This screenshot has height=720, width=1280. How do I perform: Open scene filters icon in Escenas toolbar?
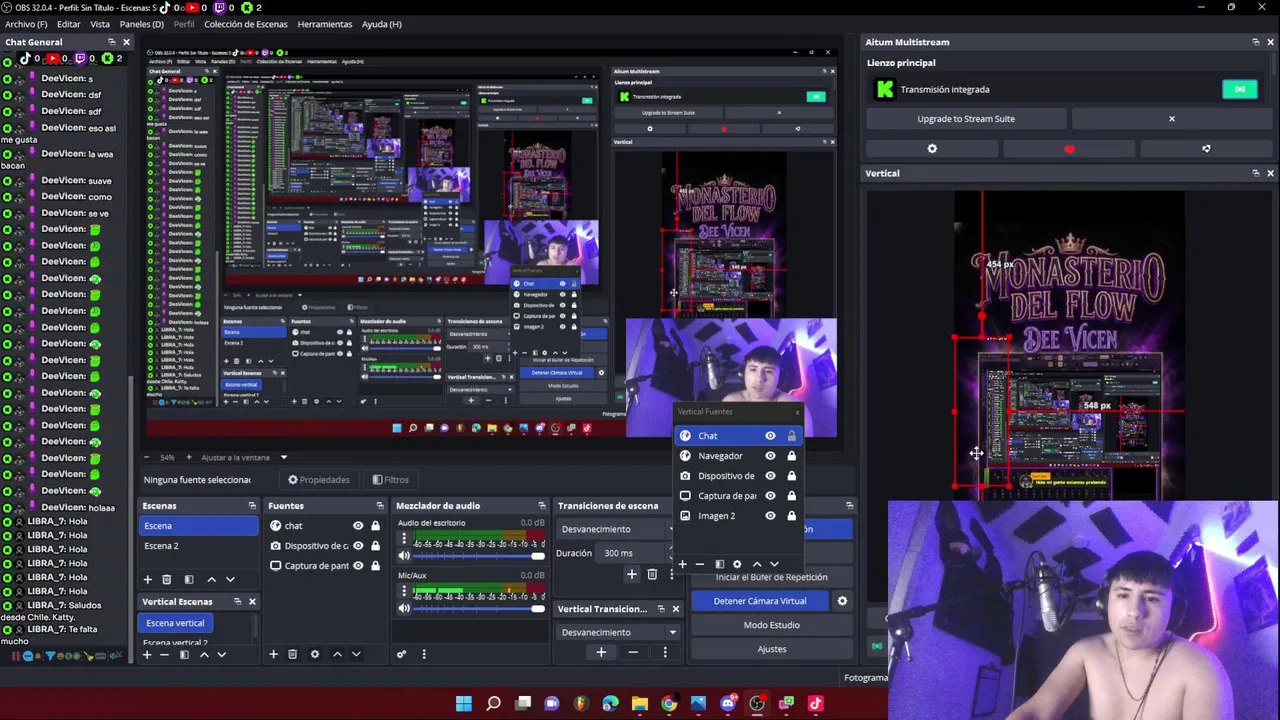(x=189, y=579)
